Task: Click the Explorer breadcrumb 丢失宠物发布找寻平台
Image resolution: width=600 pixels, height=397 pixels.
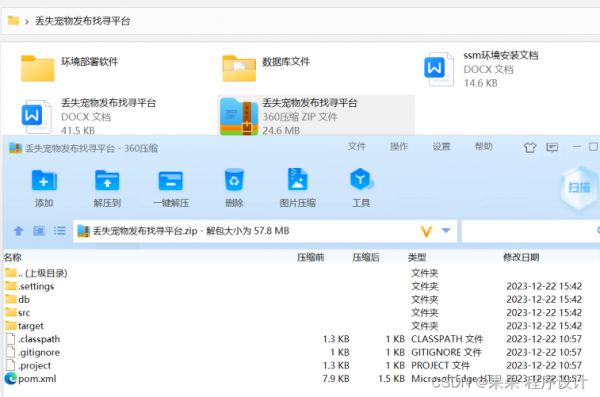Action: (83, 21)
